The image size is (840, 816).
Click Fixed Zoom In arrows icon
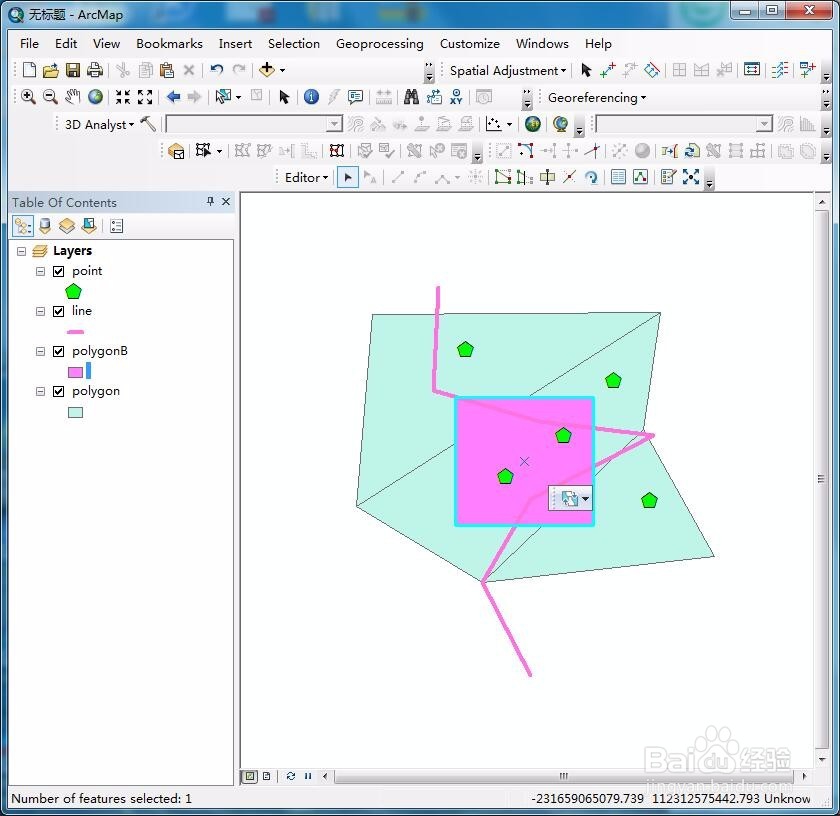123,97
